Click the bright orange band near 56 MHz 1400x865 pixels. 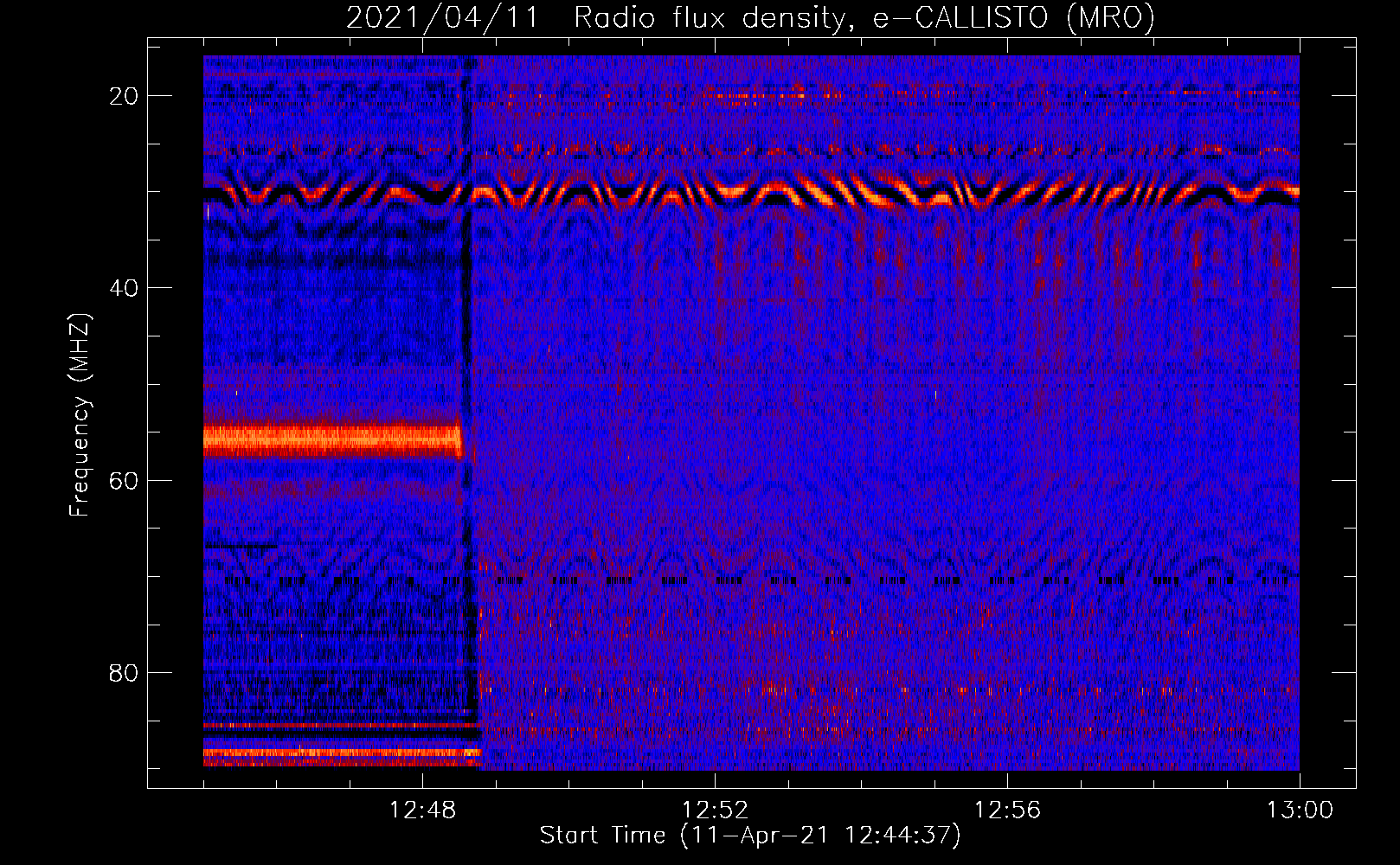point(333,441)
